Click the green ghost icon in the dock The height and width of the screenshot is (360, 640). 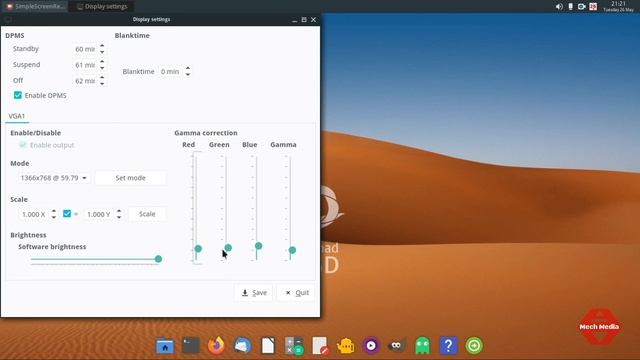(x=422, y=346)
